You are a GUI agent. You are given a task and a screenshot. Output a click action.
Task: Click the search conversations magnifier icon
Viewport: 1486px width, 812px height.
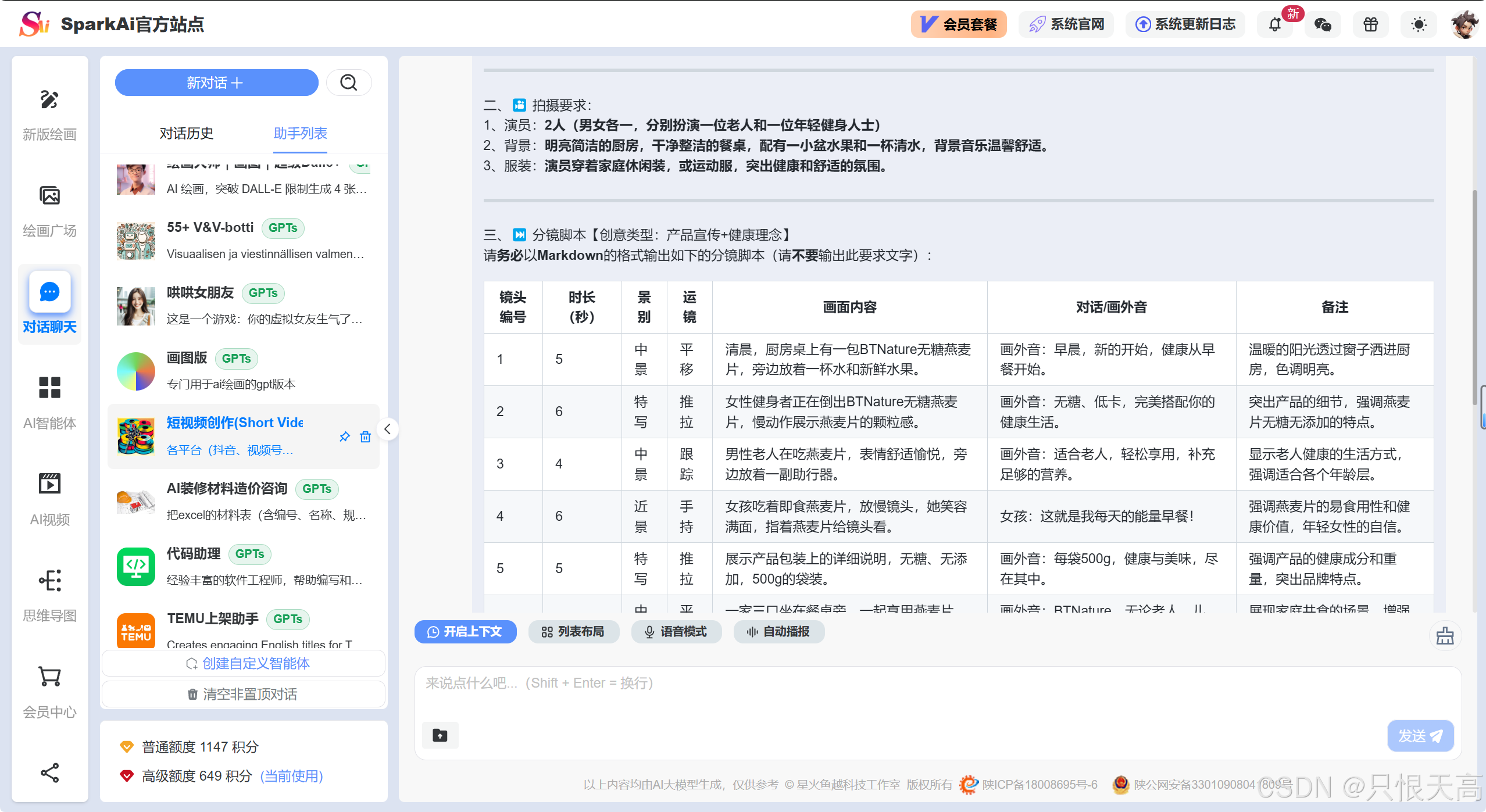349,83
